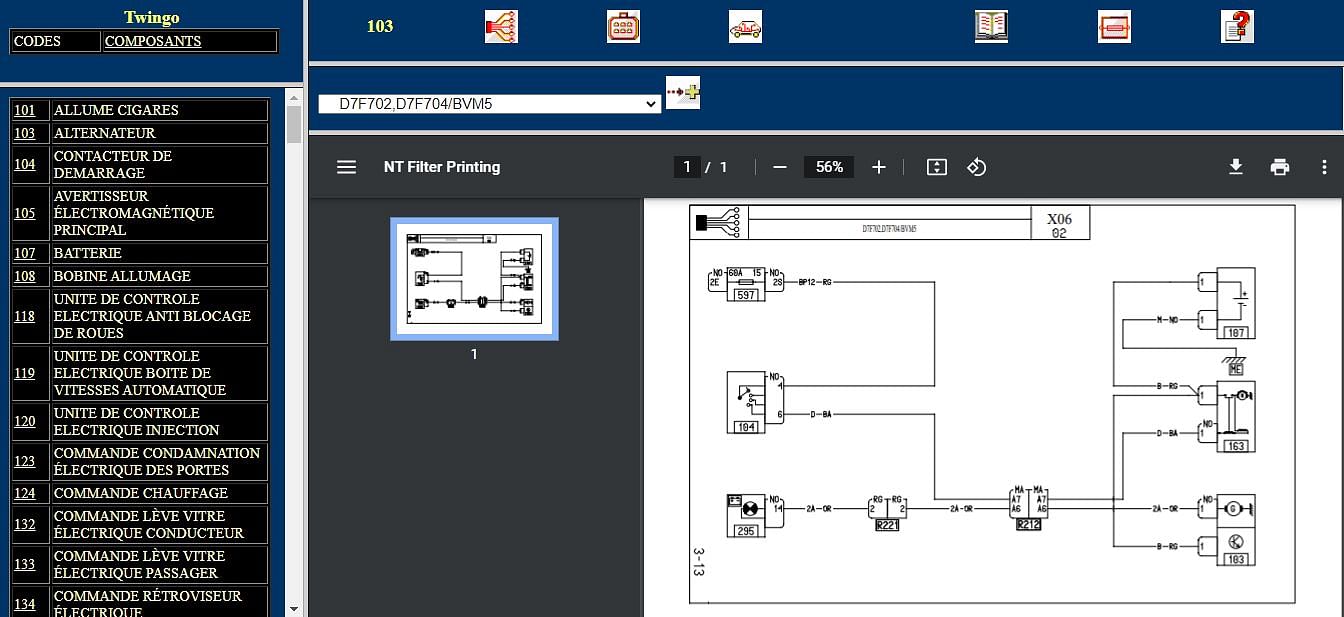Screen dimensions: 1344x617
Task: Open component code 118 link
Action: point(24,316)
